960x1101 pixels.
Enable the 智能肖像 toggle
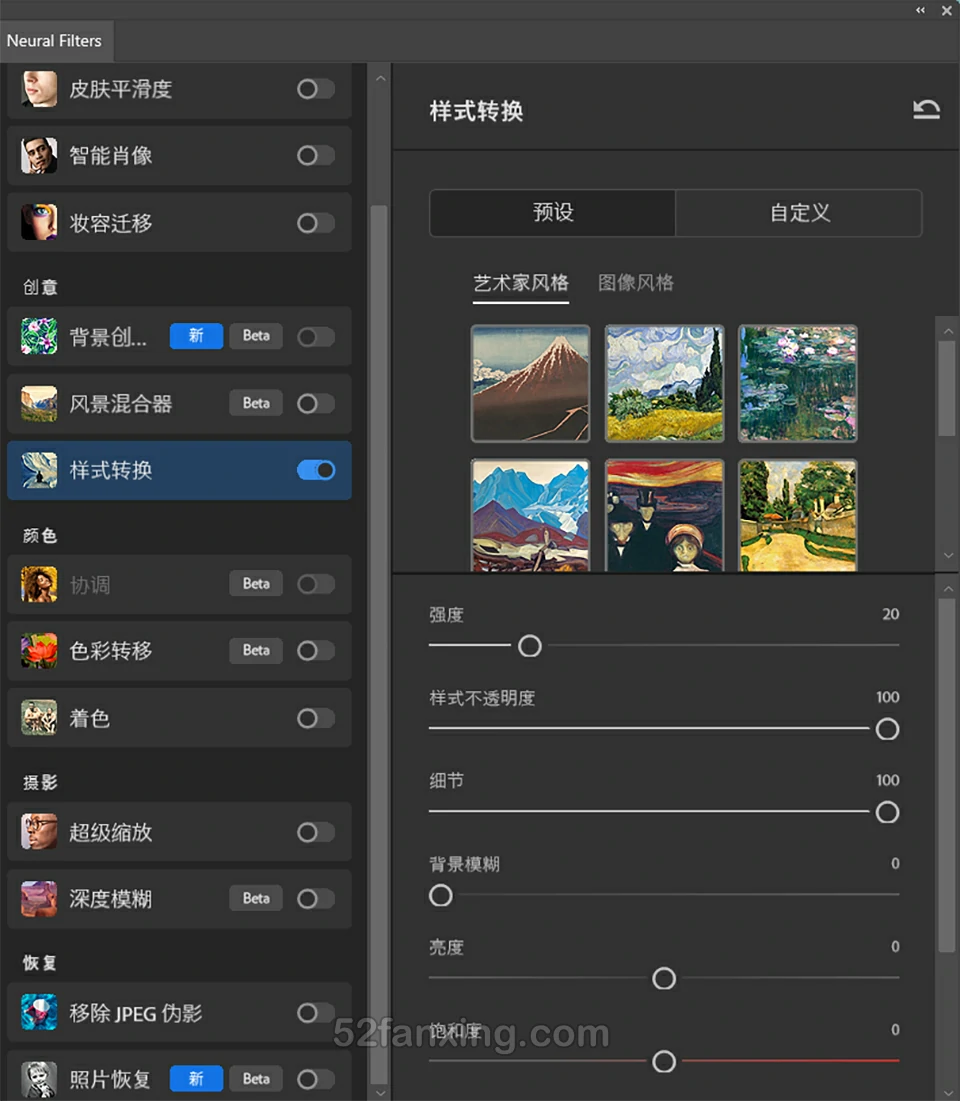[315, 155]
